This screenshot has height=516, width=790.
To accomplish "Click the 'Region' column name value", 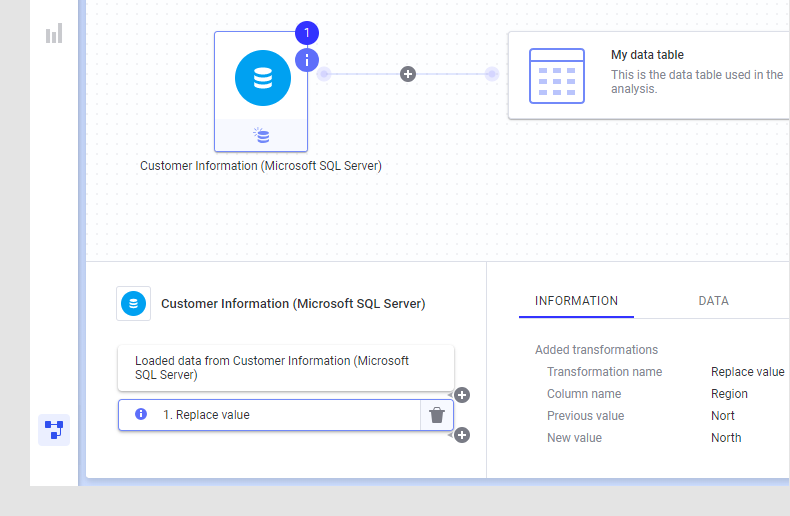I will [729, 394].
